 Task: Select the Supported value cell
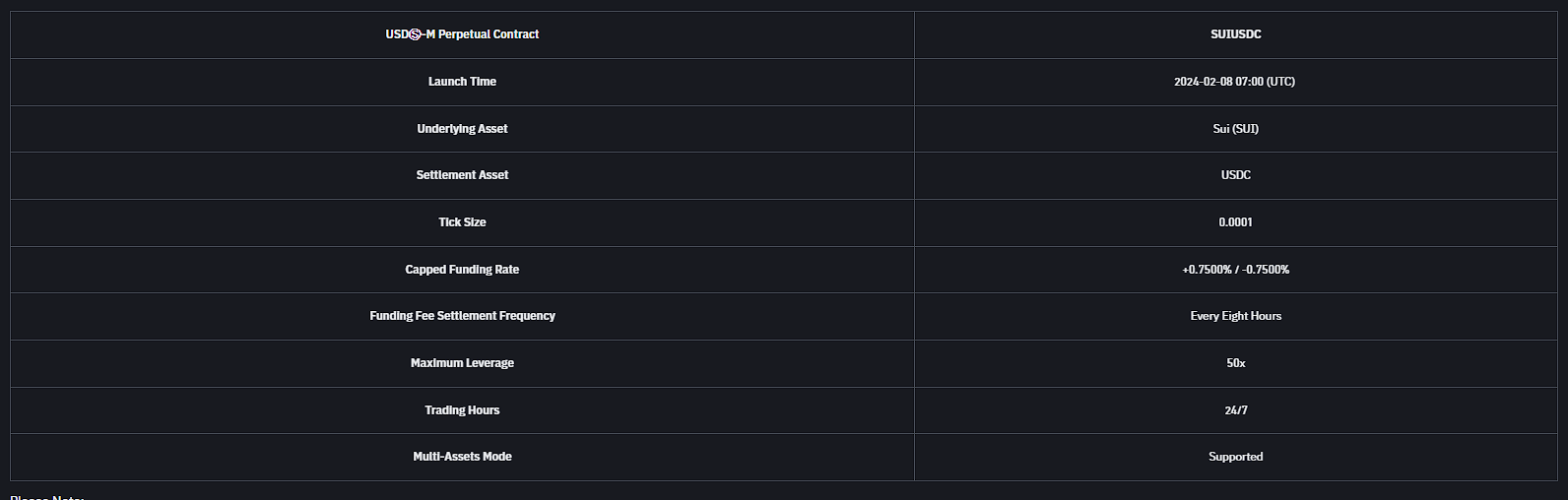click(x=1235, y=457)
